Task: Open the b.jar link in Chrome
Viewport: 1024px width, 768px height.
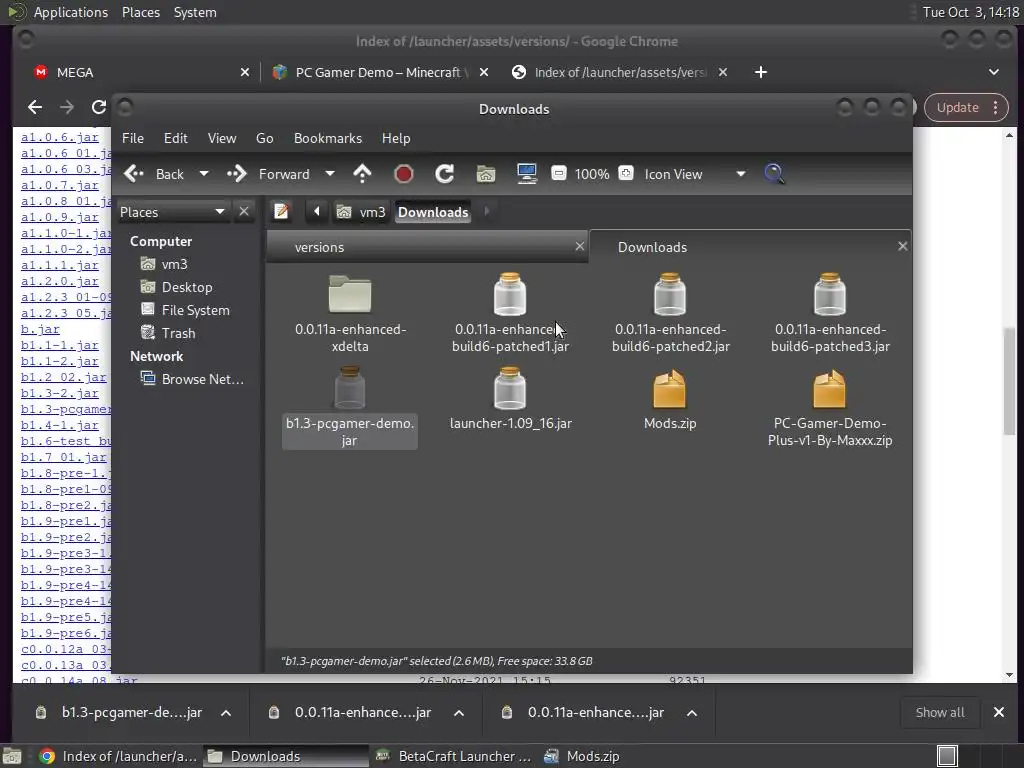Action: click(40, 329)
